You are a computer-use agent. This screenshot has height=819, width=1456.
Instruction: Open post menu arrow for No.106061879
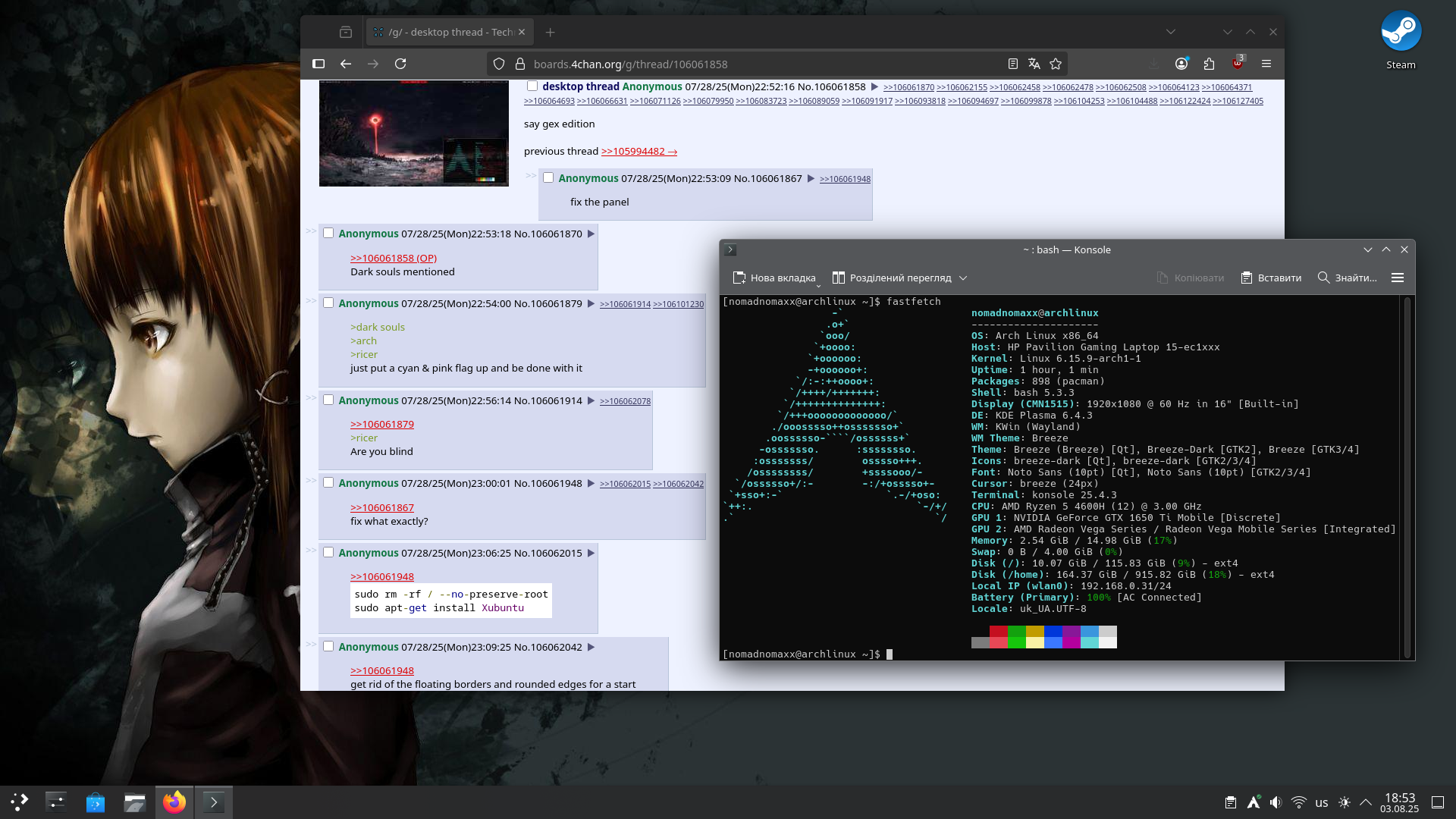(591, 303)
